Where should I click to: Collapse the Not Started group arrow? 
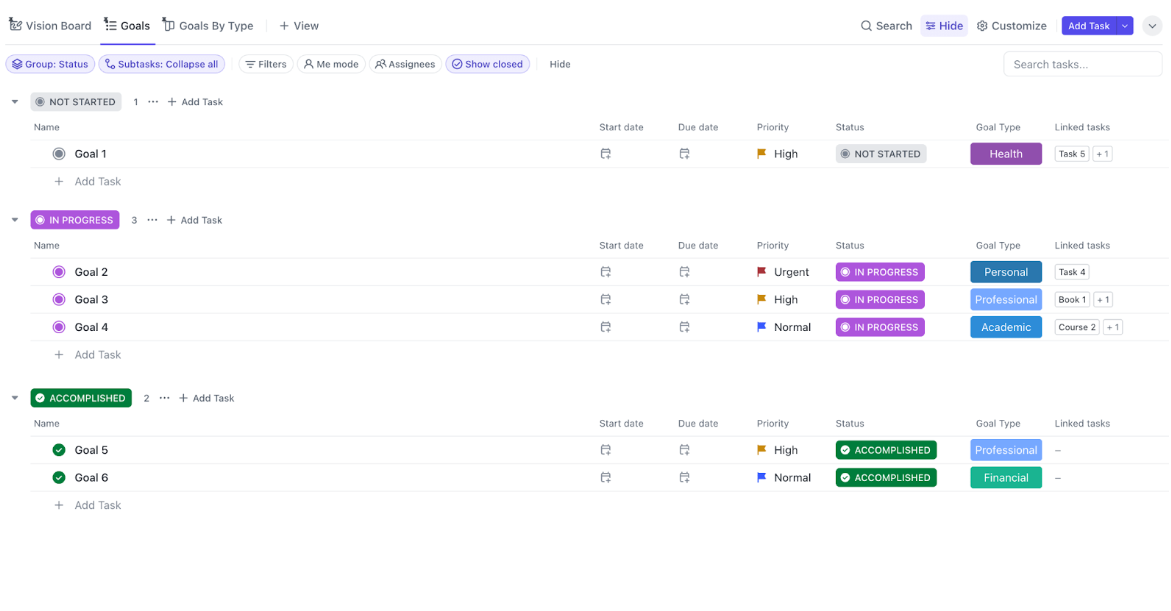click(15, 102)
